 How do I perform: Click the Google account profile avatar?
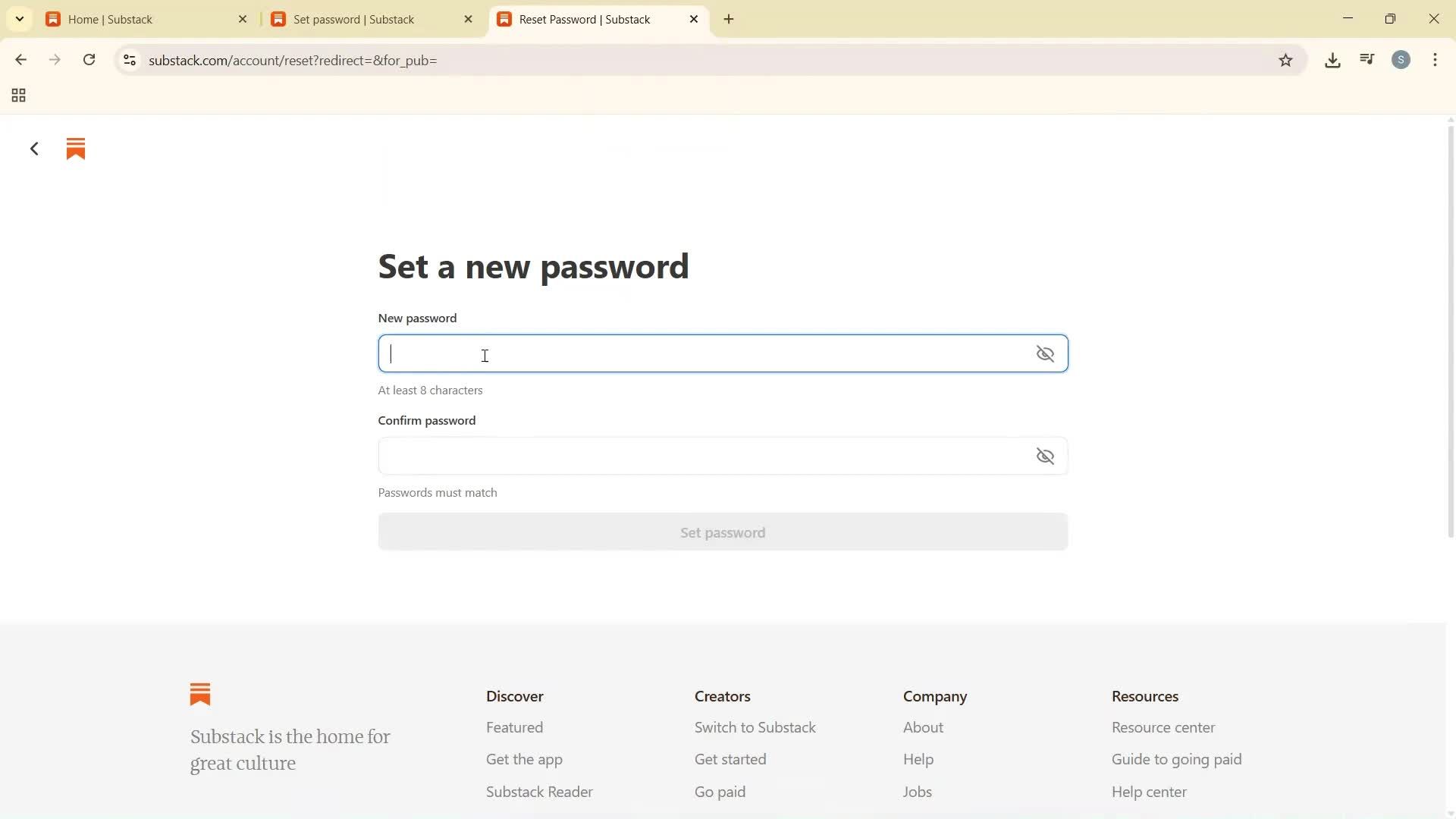(x=1401, y=60)
